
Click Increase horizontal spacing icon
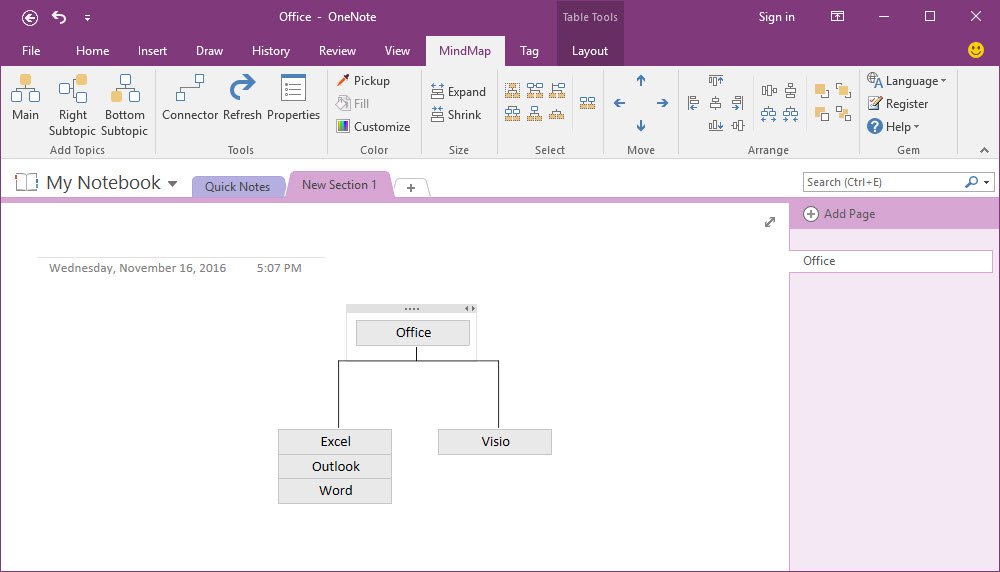(x=768, y=114)
